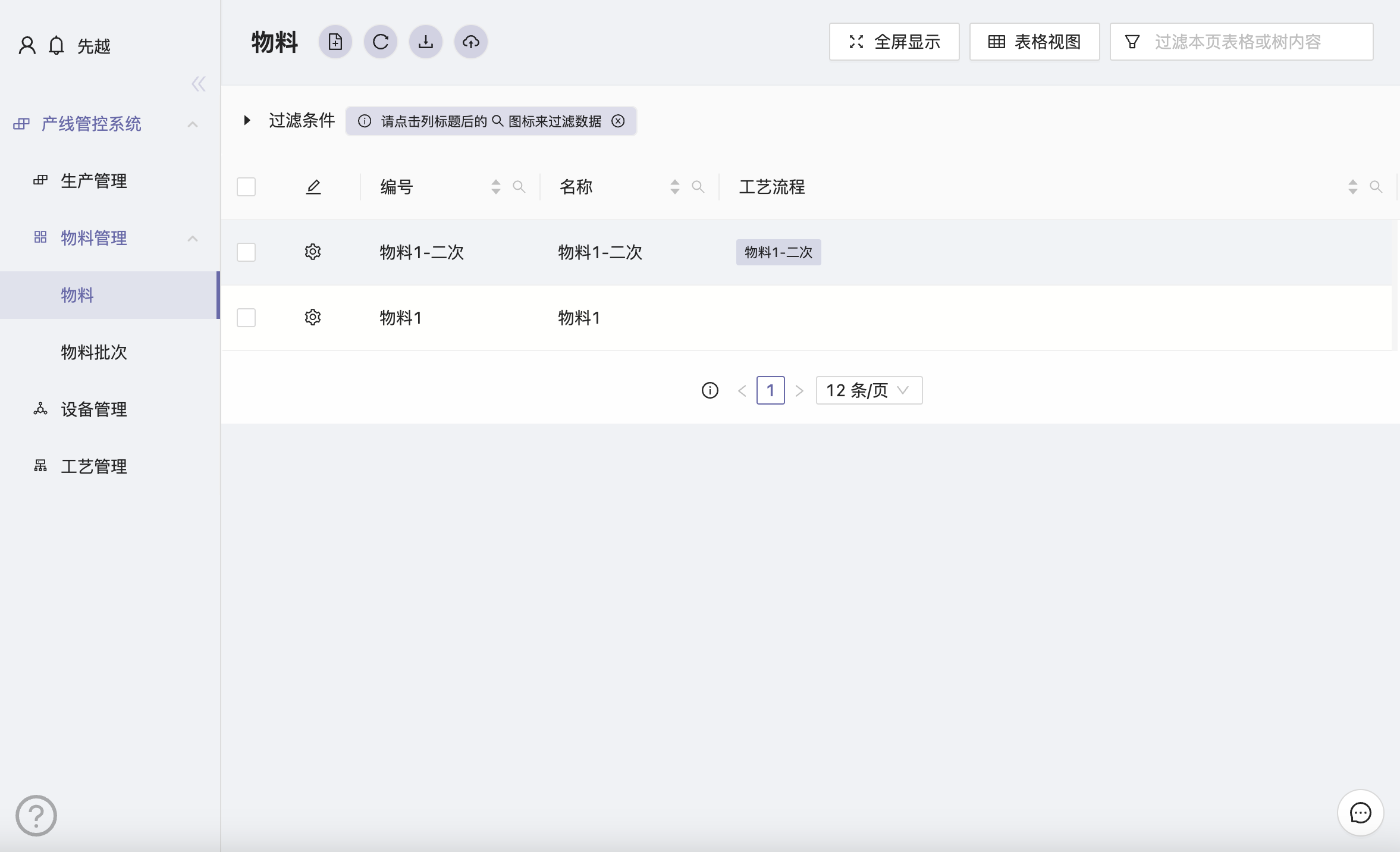This screenshot has height=852, width=1400.
Task: Click the help question mark icon
Action: click(x=36, y=815)
